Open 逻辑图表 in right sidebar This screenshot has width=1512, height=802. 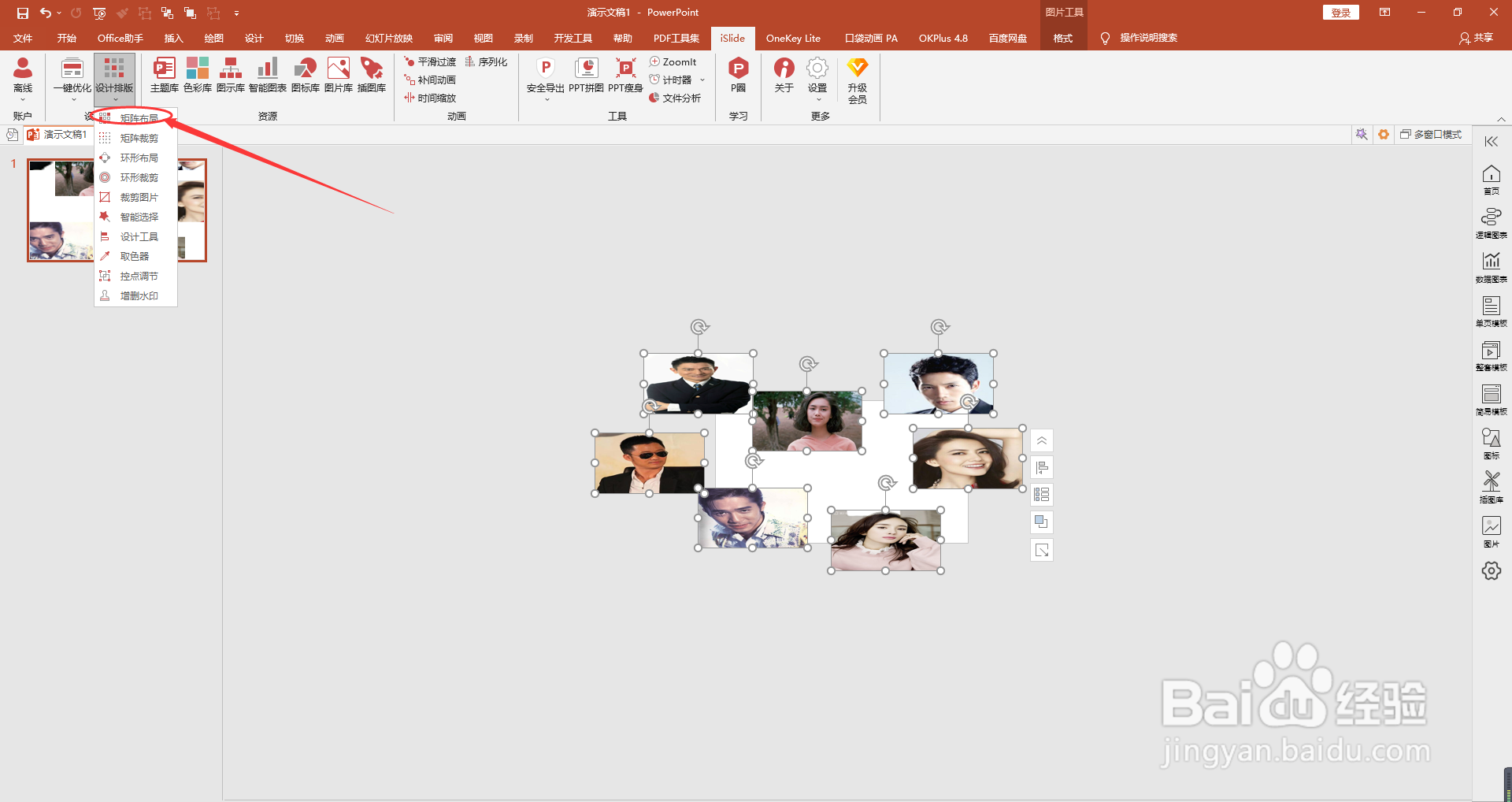[1492, 224]
